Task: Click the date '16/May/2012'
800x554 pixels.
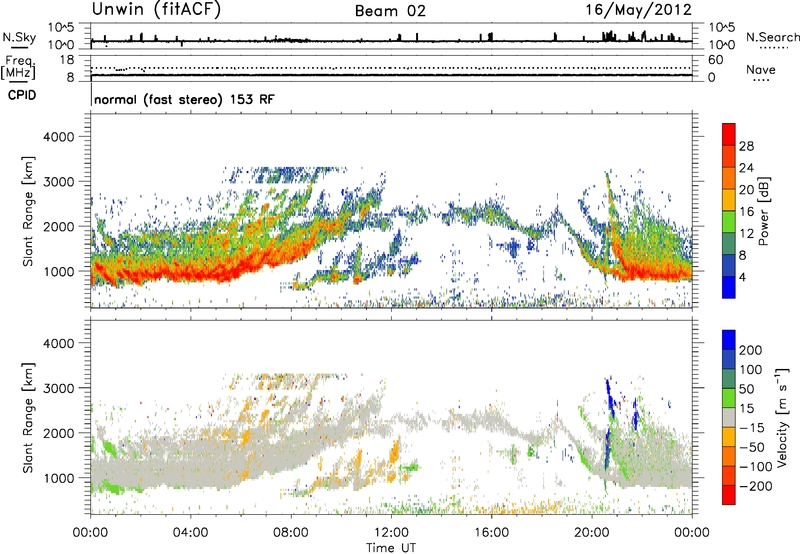Action: coord(638,10)
